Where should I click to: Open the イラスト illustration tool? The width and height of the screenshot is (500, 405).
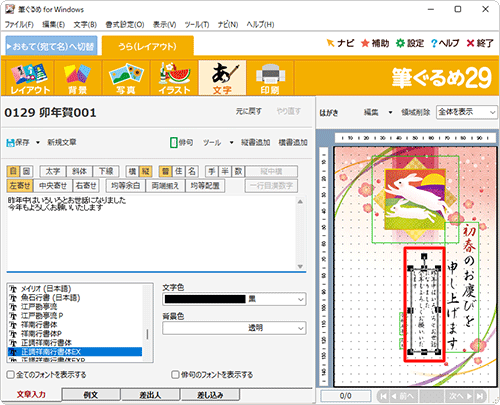click(174, 78)
